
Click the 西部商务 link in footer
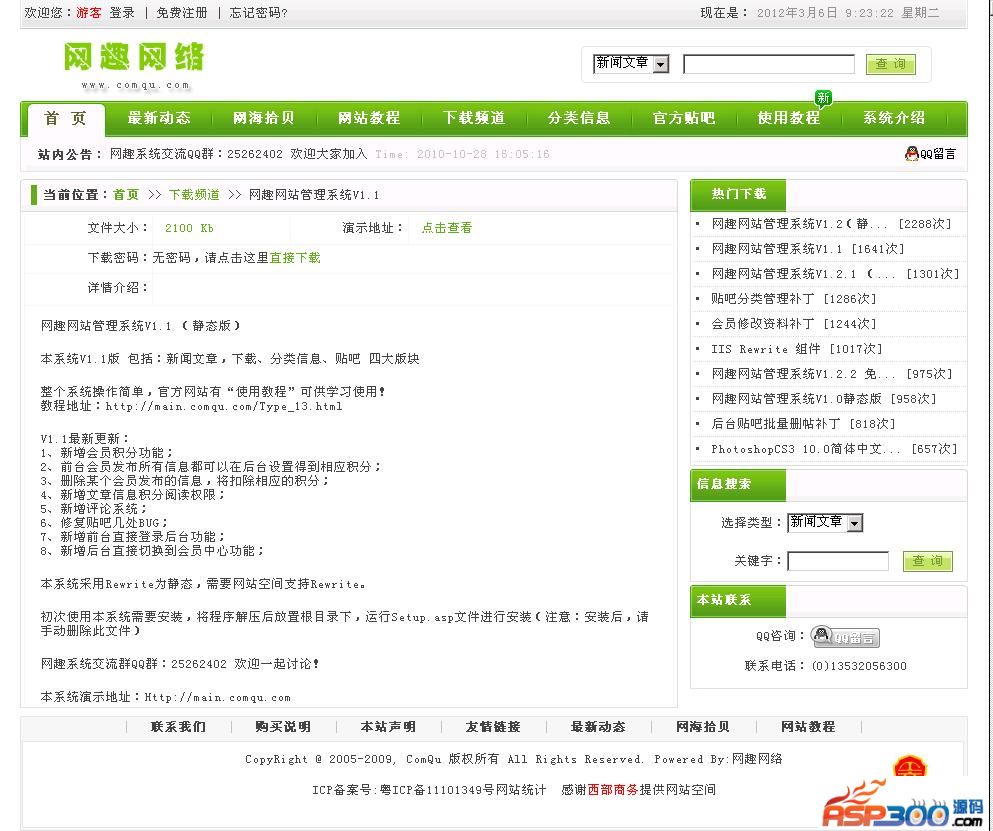pos(612,790)
